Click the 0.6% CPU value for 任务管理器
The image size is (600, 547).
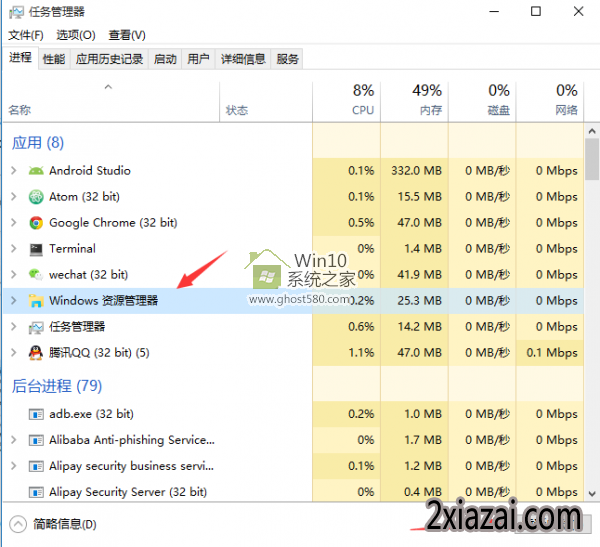pos(361,327)
